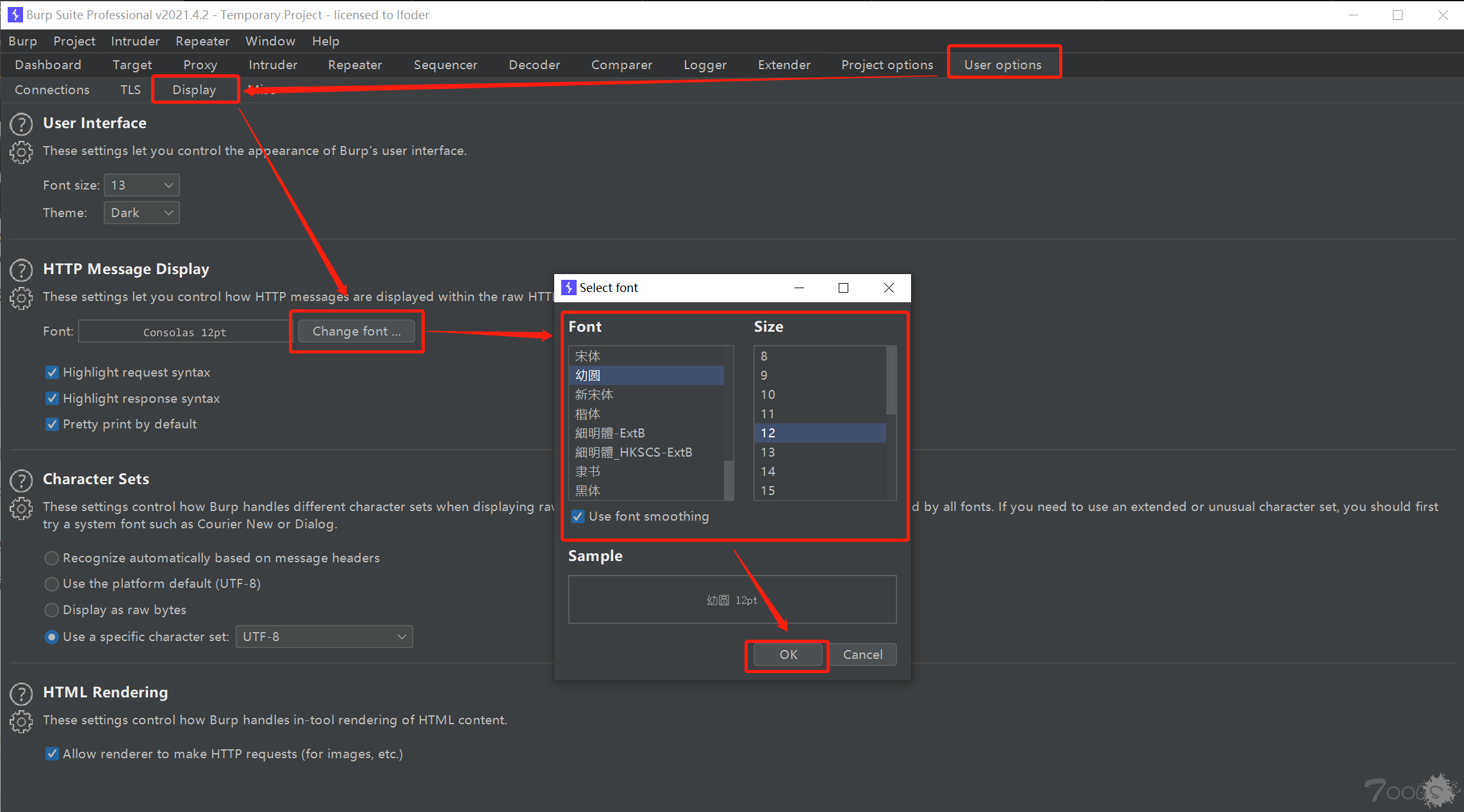Click the Consolas 12pt font field
Image resolution: width=1464 pixels, height=812 pixels.
tap(185, 332)
